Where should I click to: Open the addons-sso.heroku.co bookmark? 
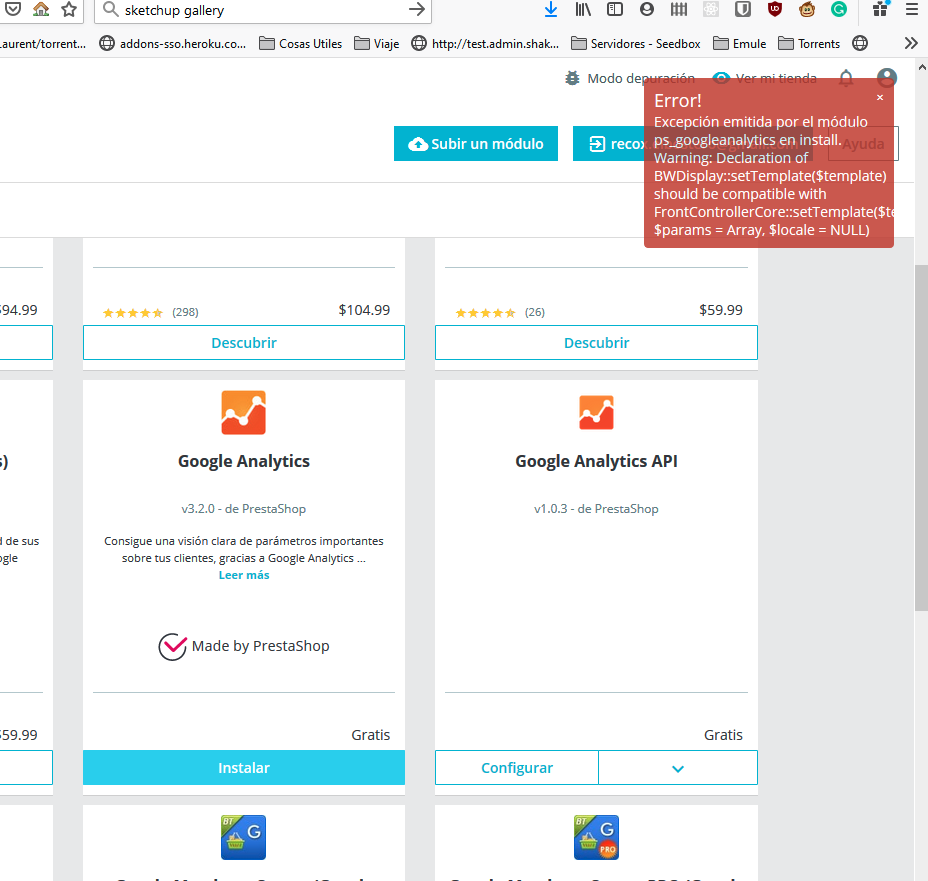(173, 43)
